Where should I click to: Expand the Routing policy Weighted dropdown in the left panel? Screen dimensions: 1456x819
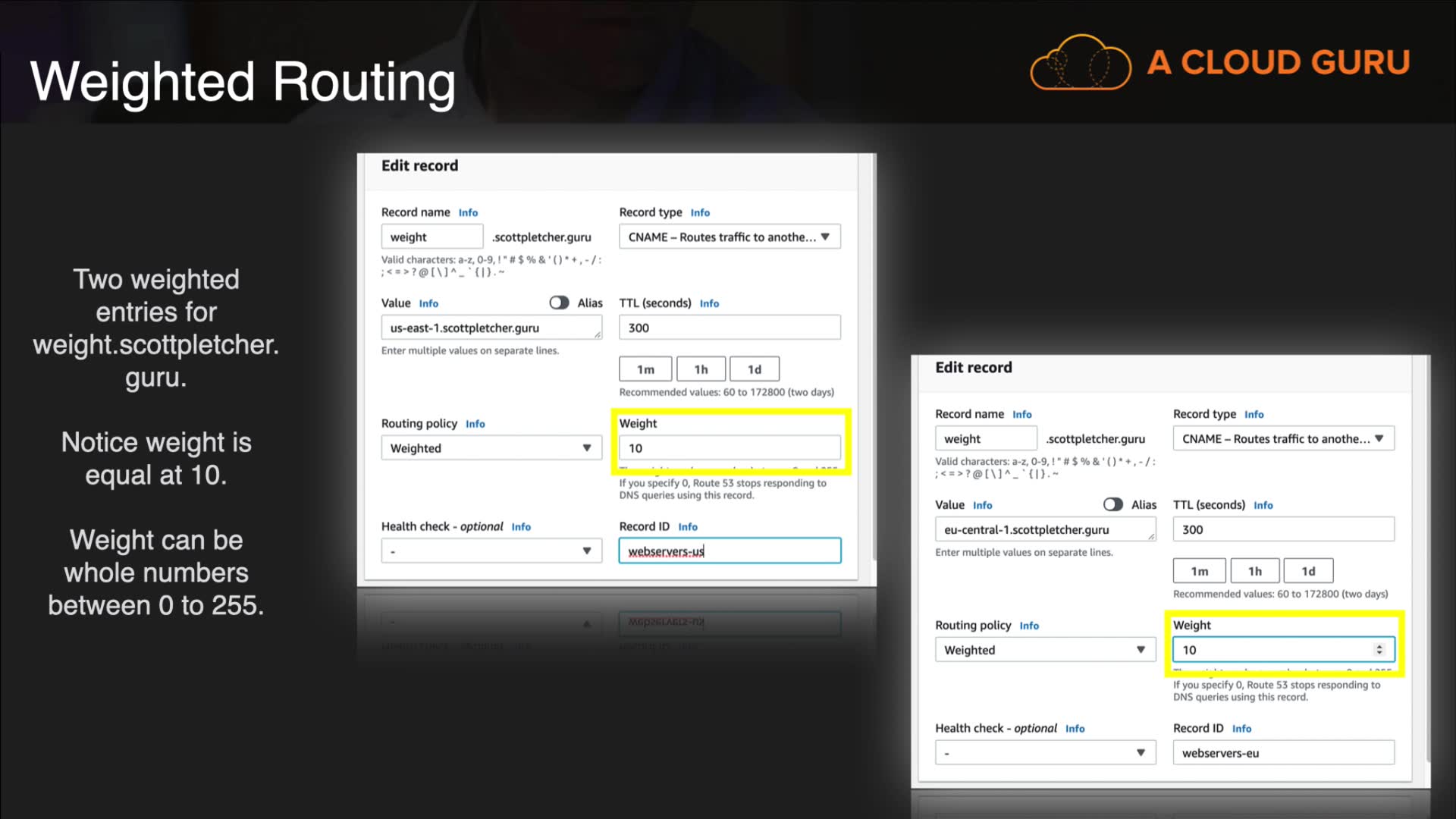tap(491, 448)
